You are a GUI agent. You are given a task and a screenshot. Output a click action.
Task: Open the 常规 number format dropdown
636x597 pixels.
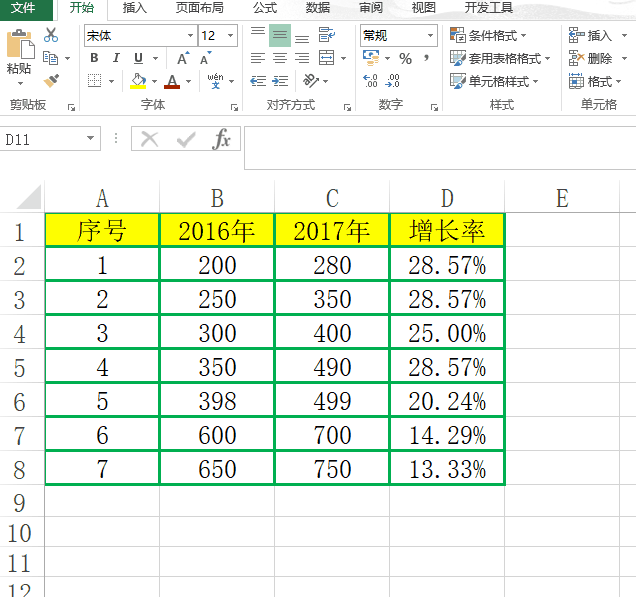(430, 35)
